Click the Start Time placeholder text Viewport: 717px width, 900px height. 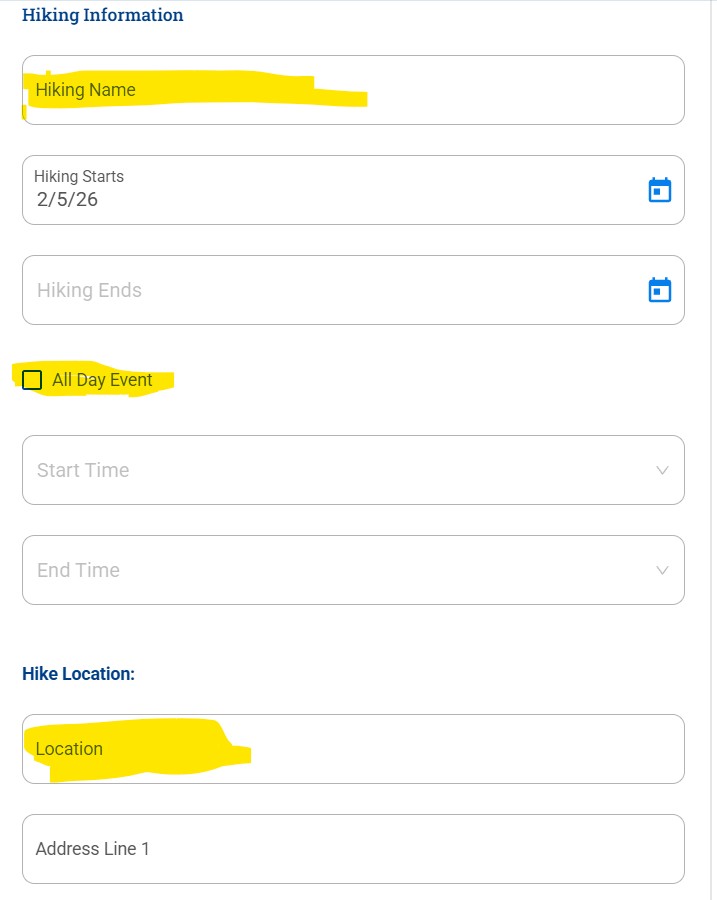coord(83,470)
